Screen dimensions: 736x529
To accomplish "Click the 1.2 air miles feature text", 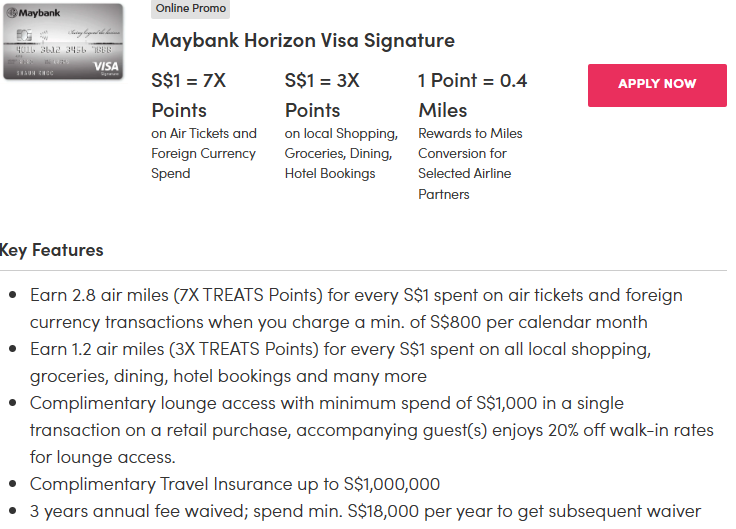I will click(340, 363).
